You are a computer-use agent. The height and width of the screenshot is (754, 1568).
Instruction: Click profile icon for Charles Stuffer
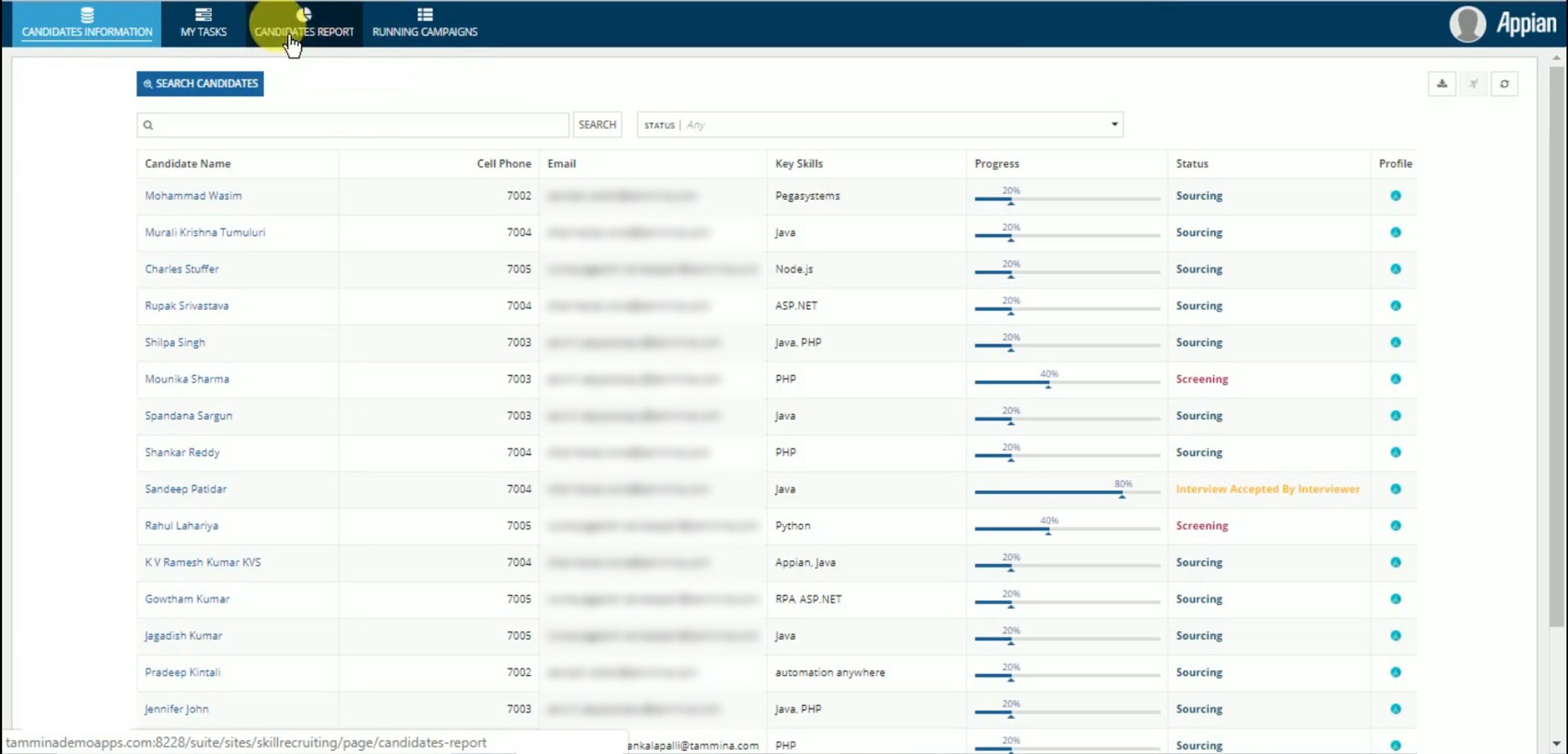pos(1396,269)
